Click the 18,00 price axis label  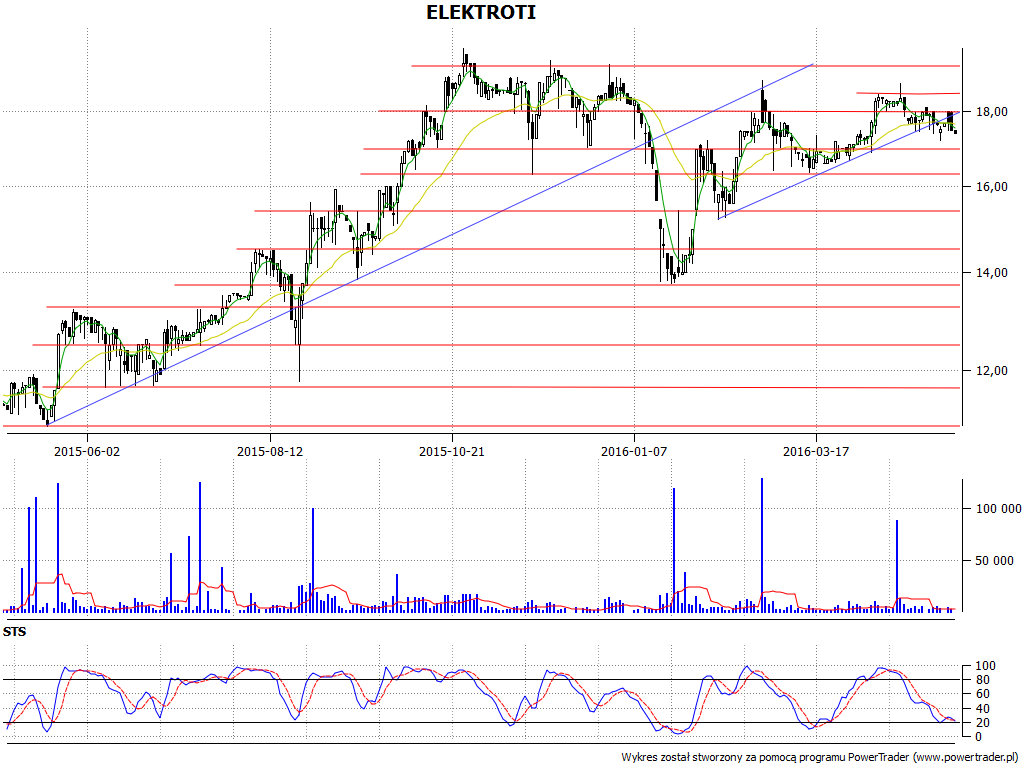pyautogui.click(x=991, y=112)
